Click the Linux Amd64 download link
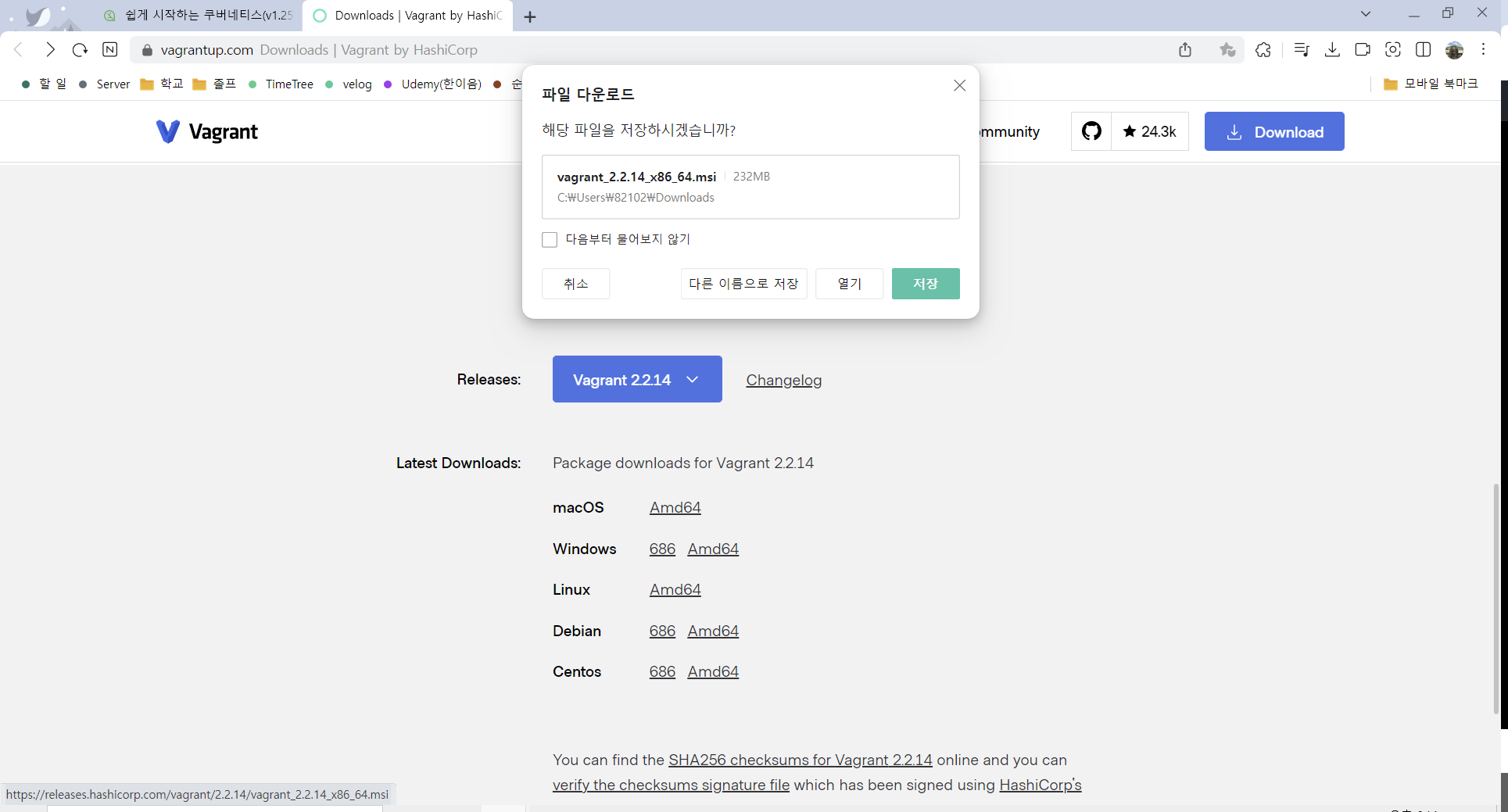This screenshot has width=1508, height=812. tap(675, 589)
